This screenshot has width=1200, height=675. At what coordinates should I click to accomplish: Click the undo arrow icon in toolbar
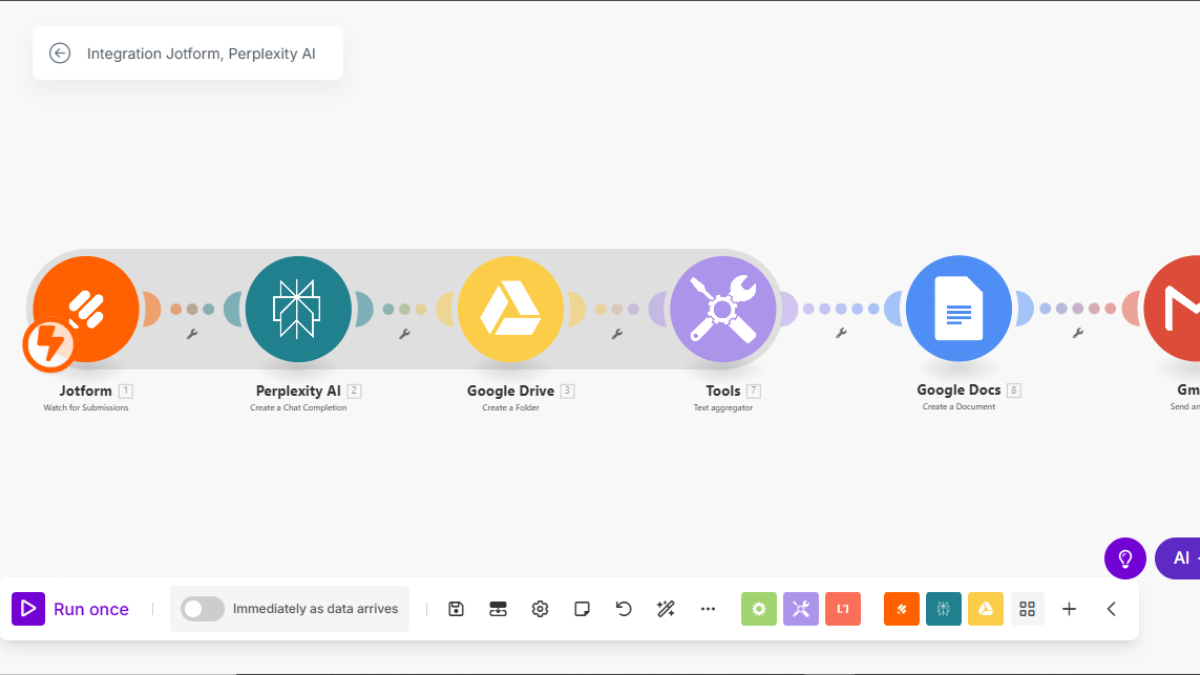pyautogui.click(x=624, y=609)
